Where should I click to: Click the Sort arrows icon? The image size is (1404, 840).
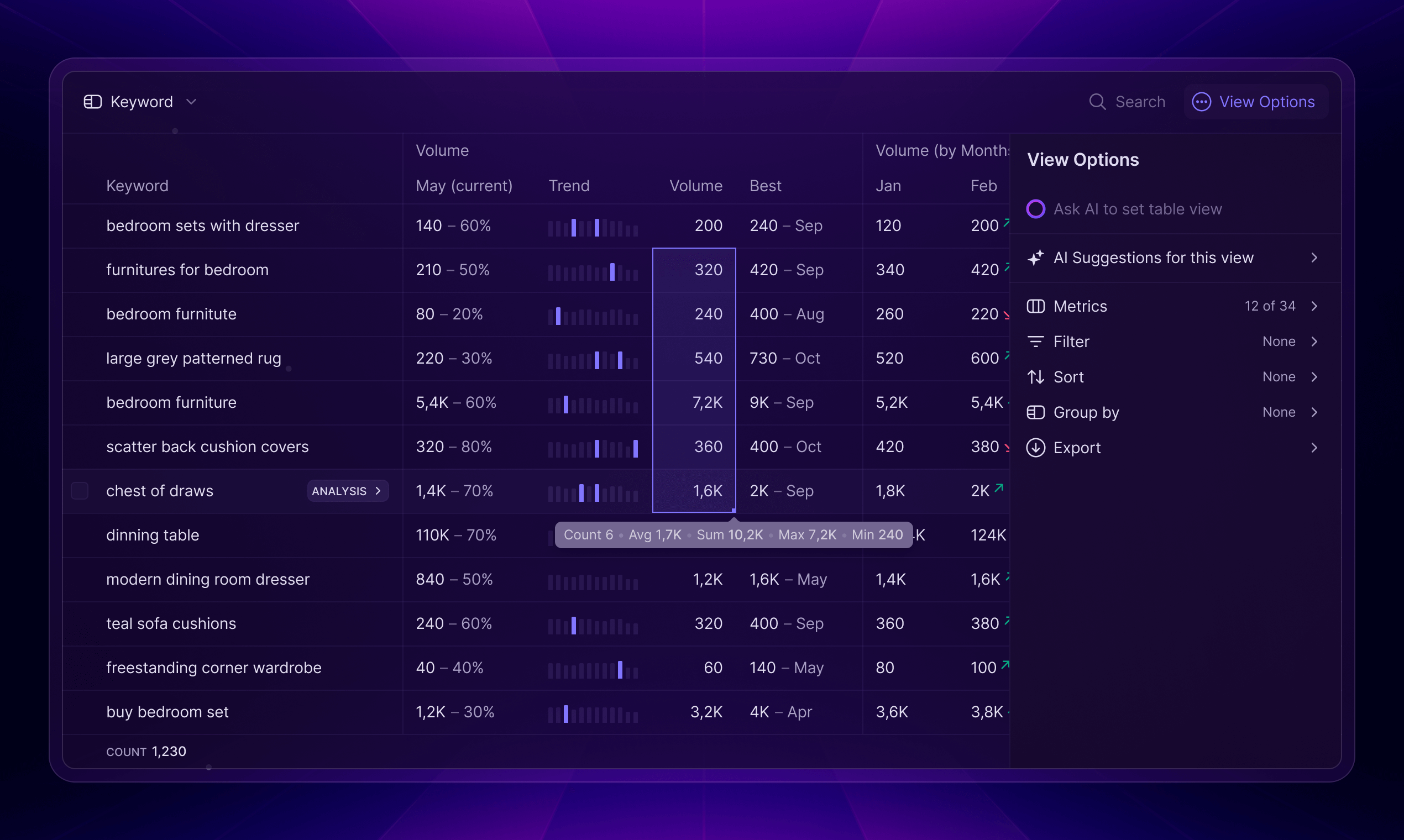coord(1035,377)
